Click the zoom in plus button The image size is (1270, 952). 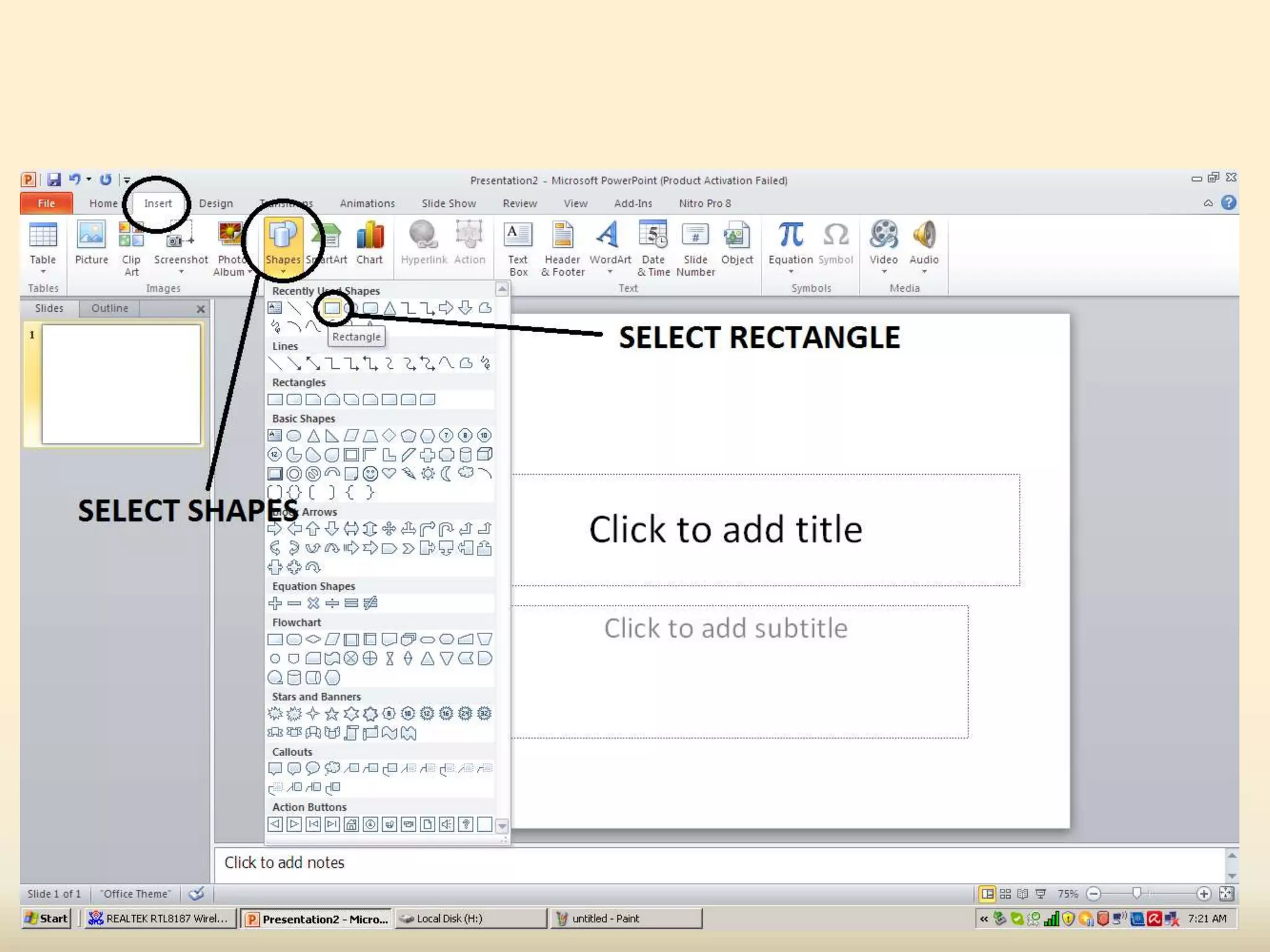point(1204,894)
